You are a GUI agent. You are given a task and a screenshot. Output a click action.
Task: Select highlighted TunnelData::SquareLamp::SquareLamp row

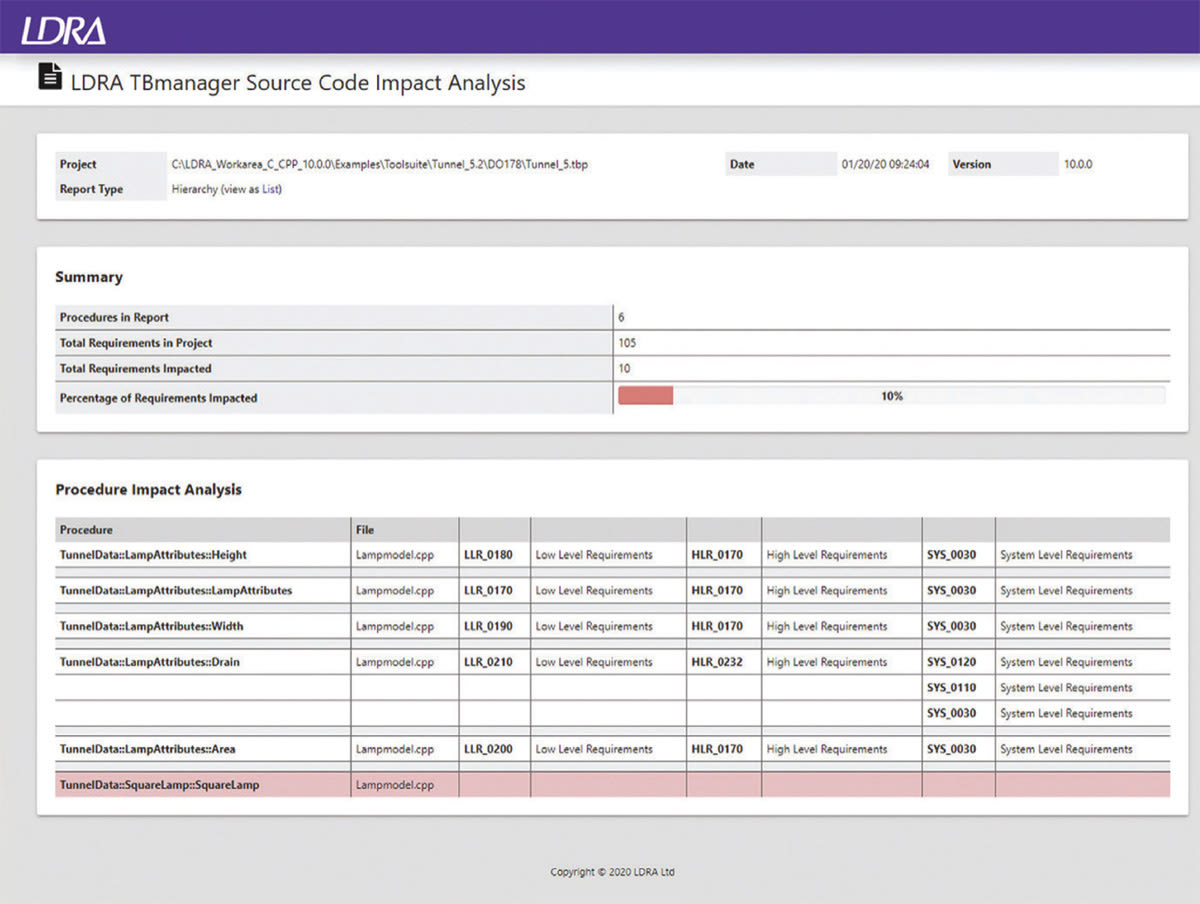(612, 785)
